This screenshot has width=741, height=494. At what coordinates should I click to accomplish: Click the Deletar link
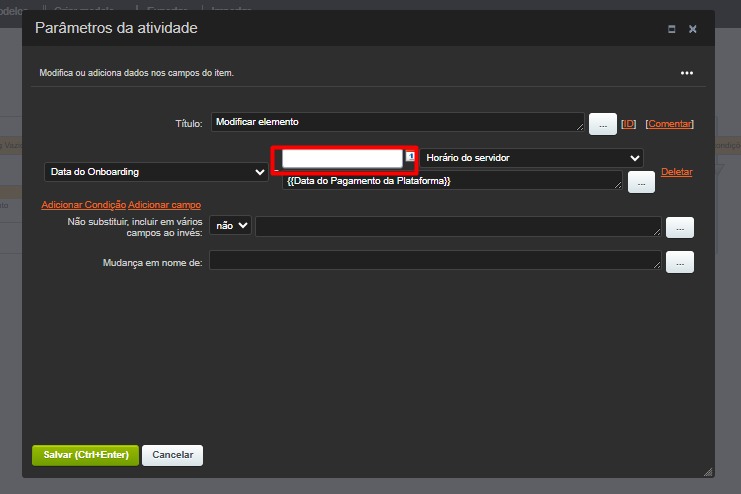pos(677,172)
